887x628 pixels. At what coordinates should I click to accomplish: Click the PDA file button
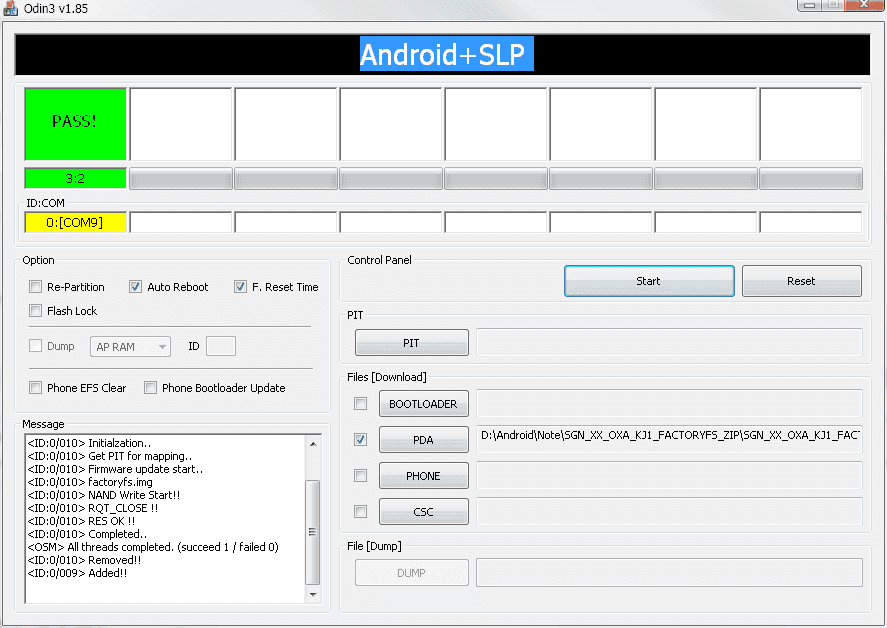[424, 440]
